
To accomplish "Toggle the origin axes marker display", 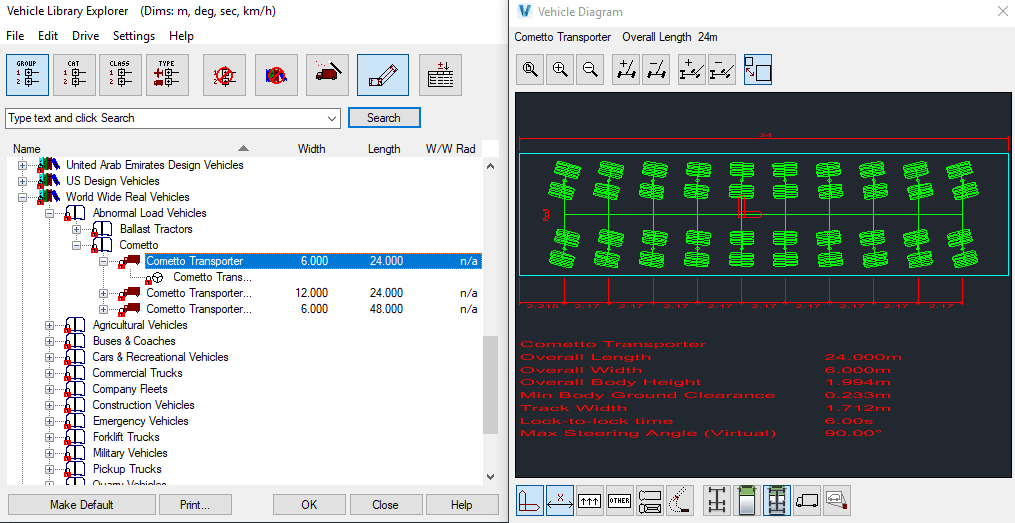I will tap(530, 500).
